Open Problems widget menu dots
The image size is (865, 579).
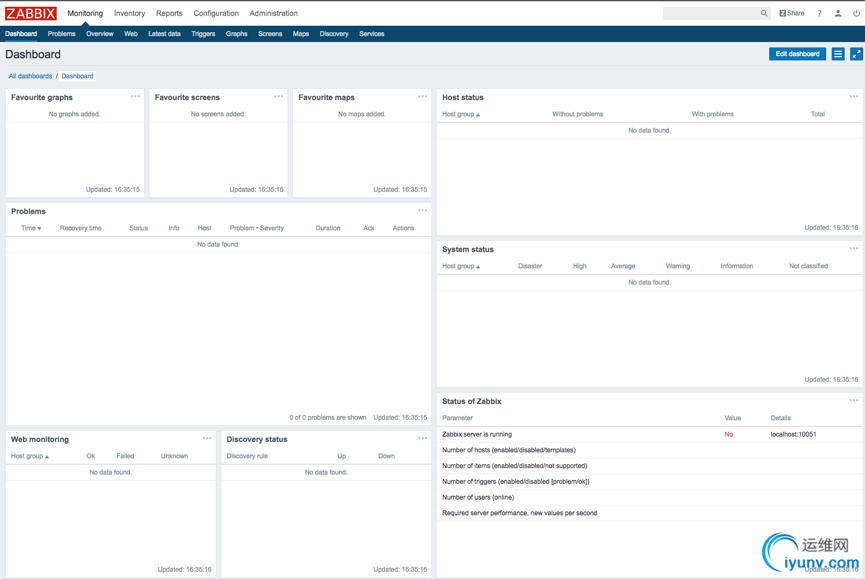click(423, 211)
